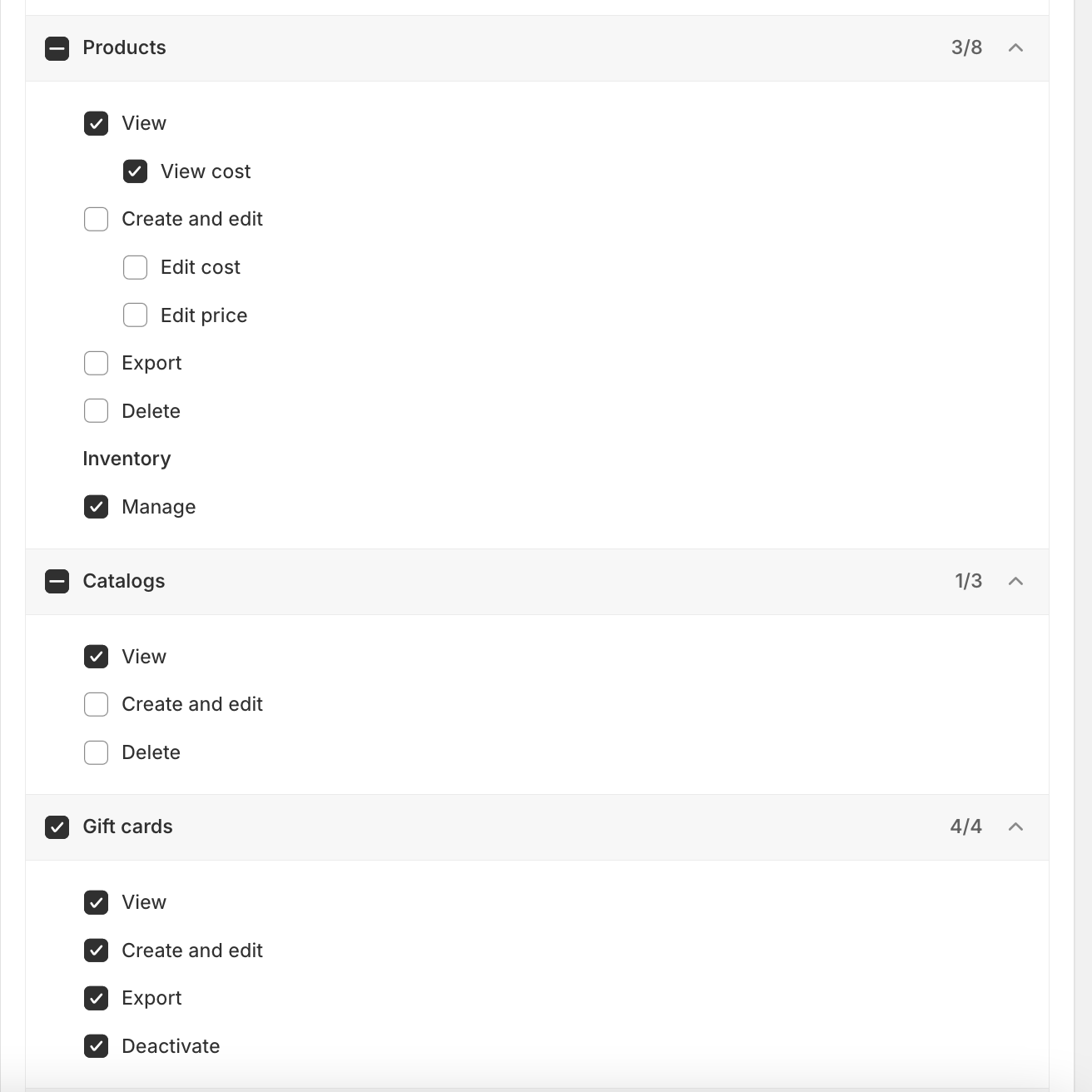Collapse the Gift cards section chevron
The width and height of the screenshot is (1092, 1092).
tap(1015, 826)
